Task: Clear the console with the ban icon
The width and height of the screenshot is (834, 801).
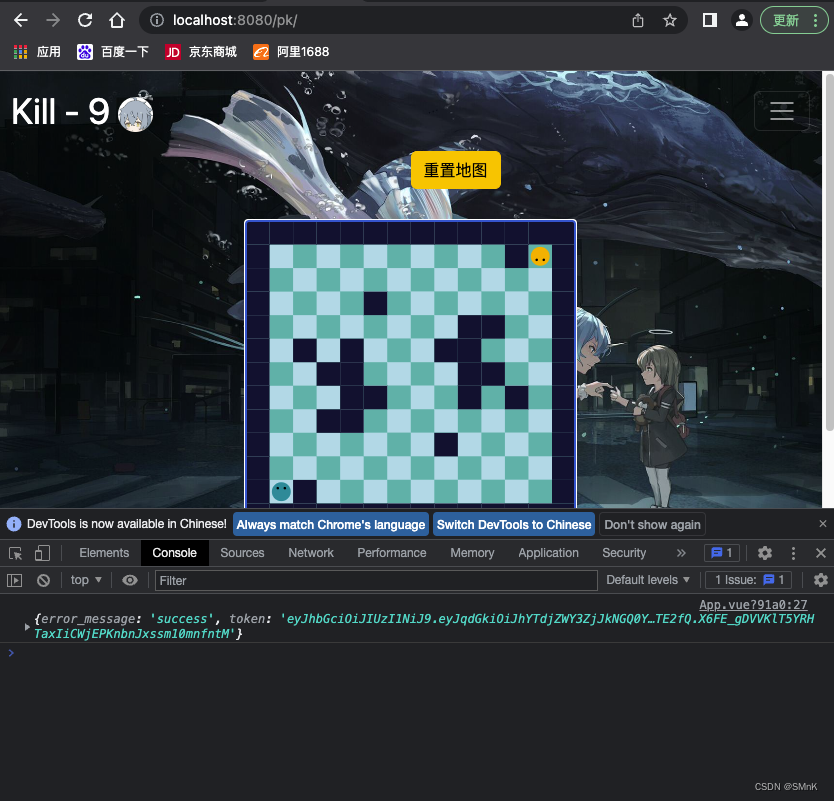Action: point(44,580)
